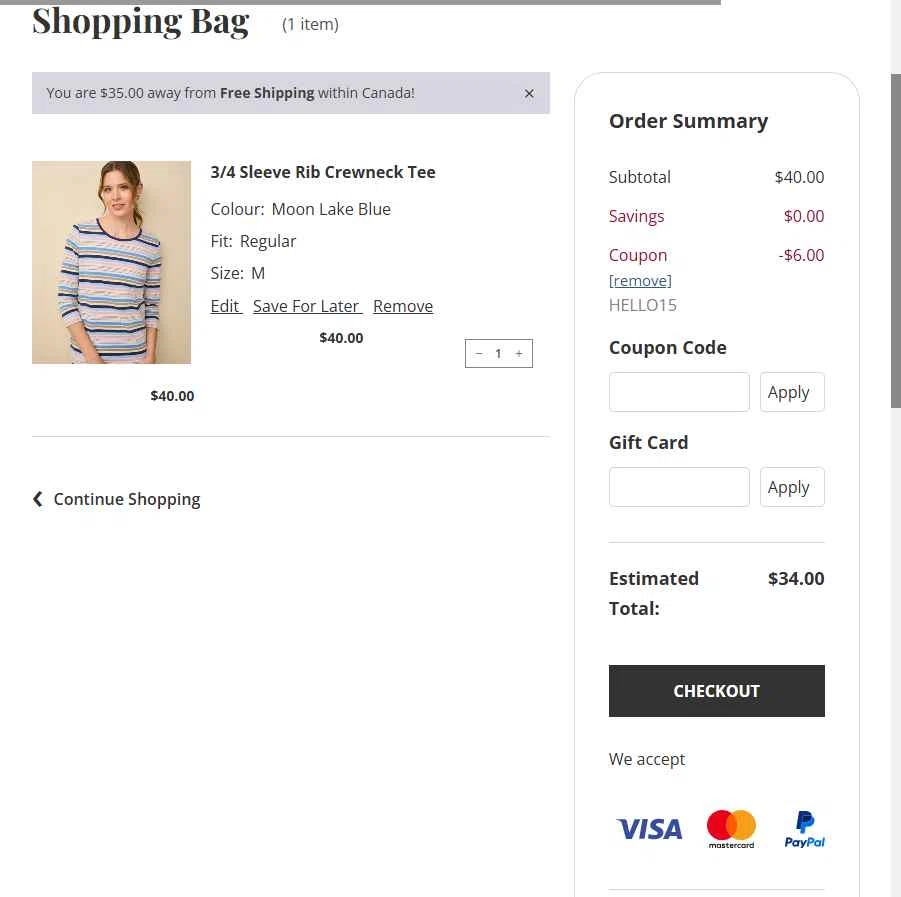Click the Continue Shopping link text
The height and width of the screenshot is (897, 901).
(x=127, y=499)
